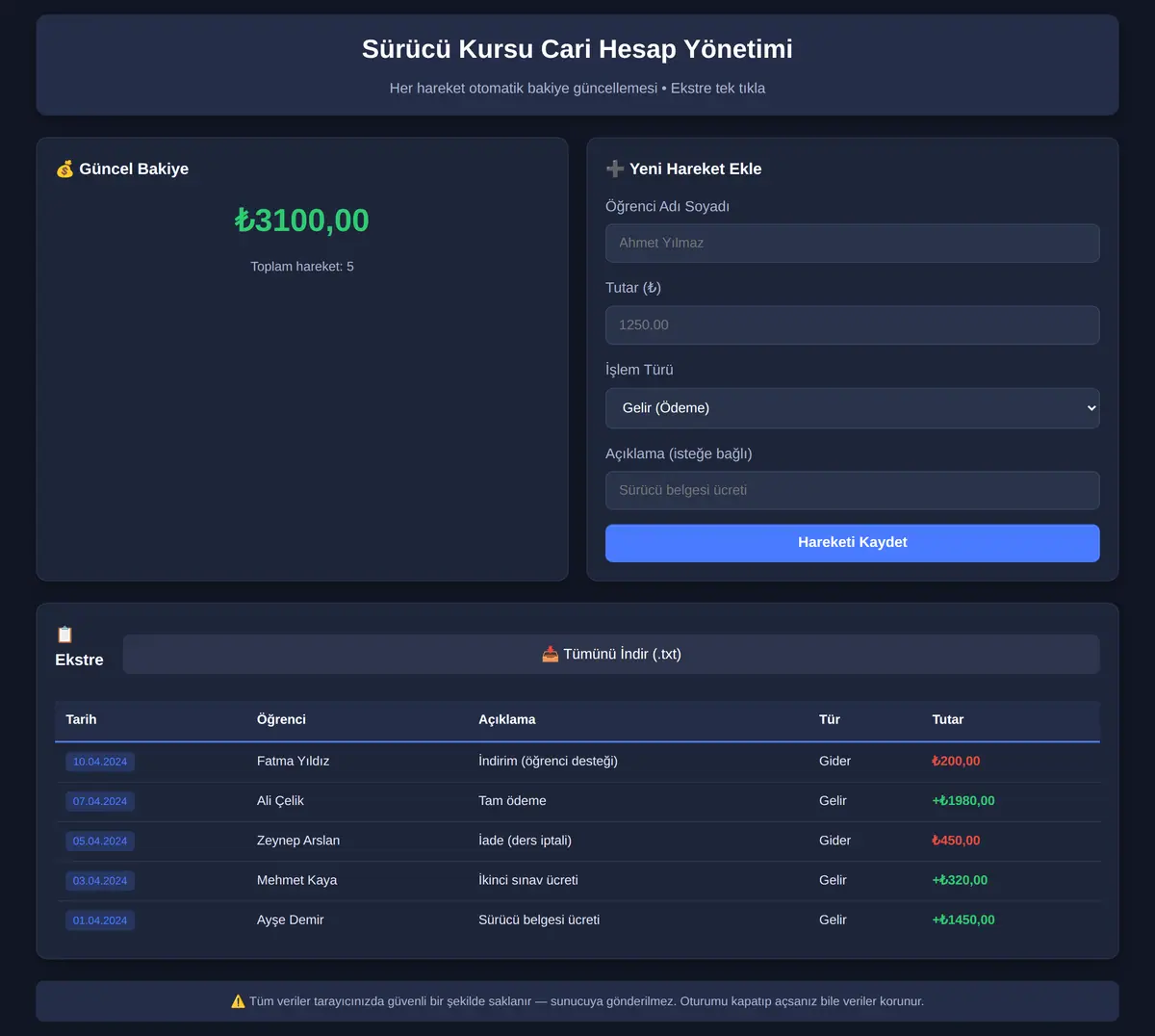This screenshot has height=1036, width=1155.
Task: Click the Tür column header
Action: (x=830, y=720)
